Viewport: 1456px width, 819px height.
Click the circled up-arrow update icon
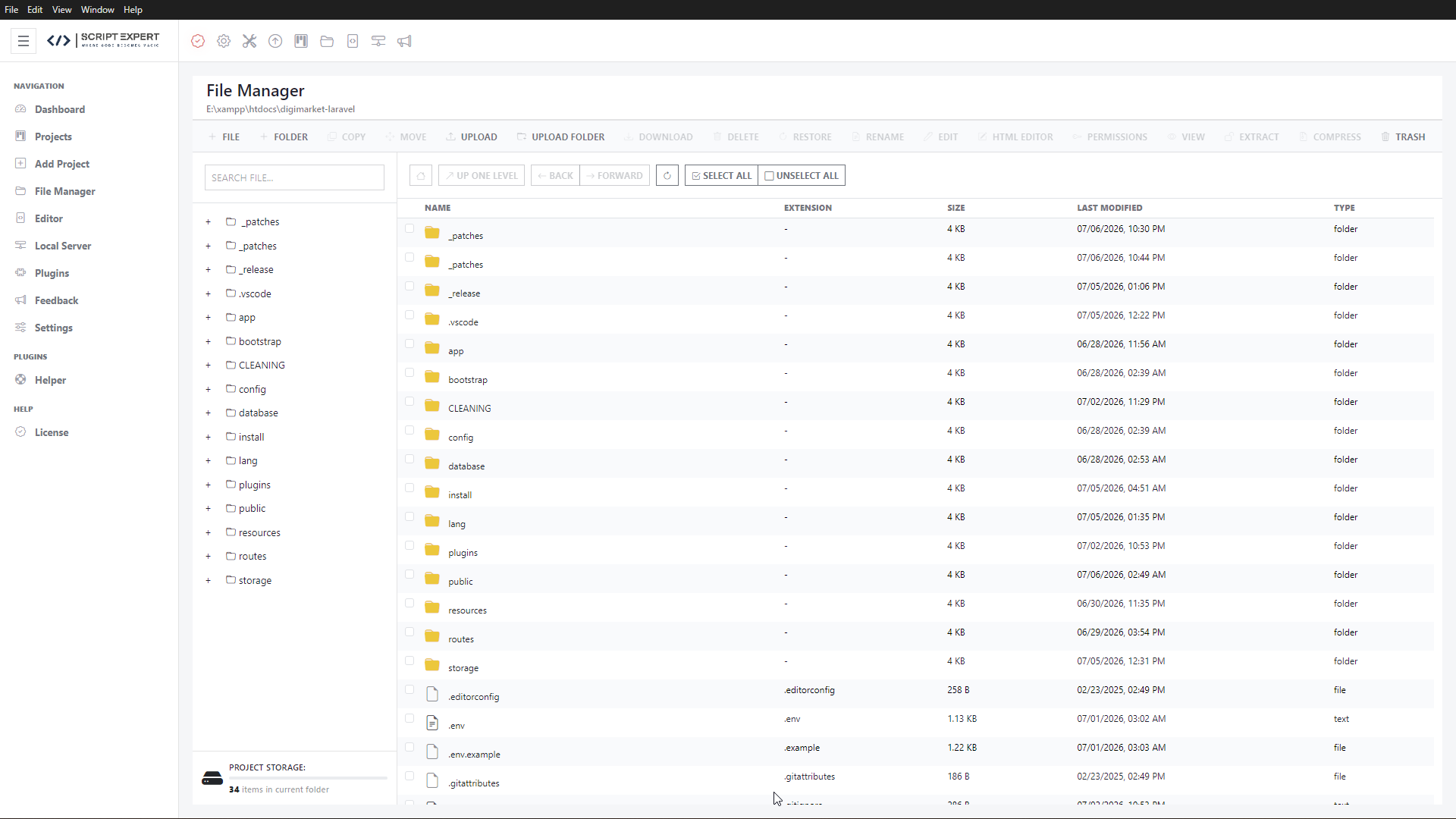point(275,41)
